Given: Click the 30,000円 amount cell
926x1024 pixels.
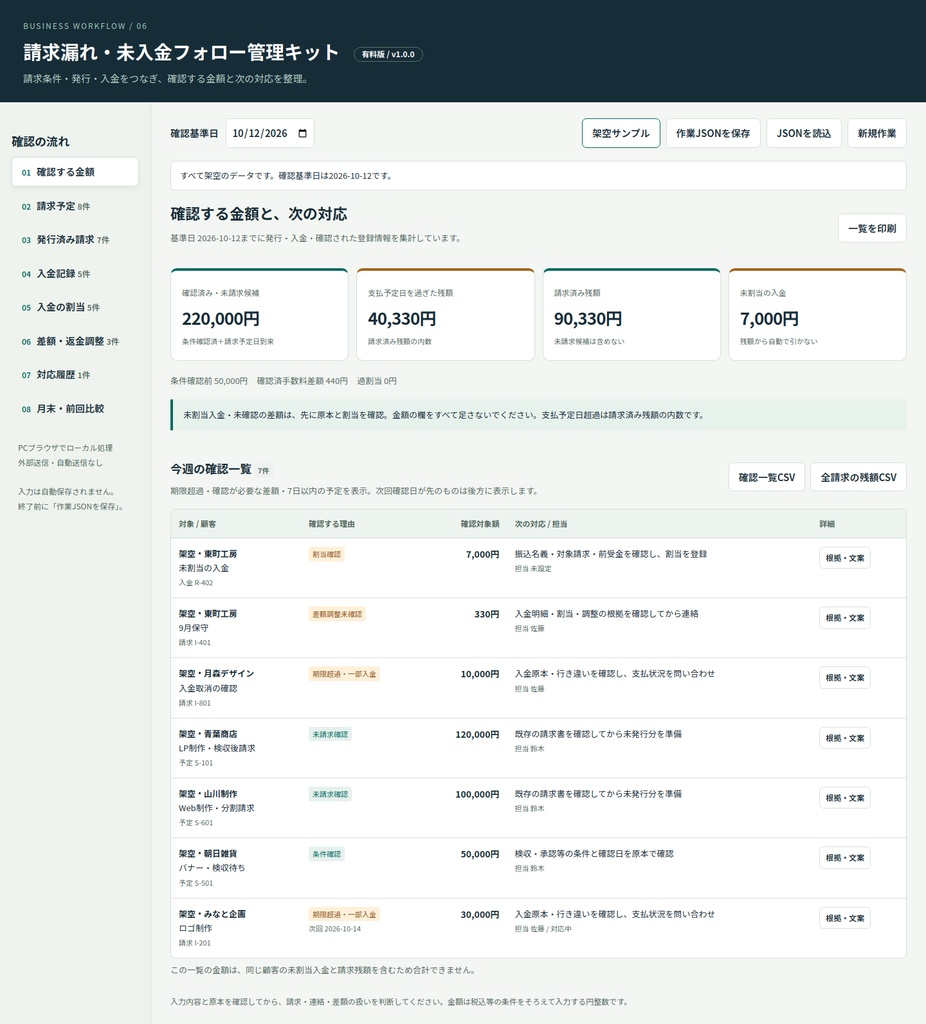Looking at the screenshot, I should pos(480,915).
